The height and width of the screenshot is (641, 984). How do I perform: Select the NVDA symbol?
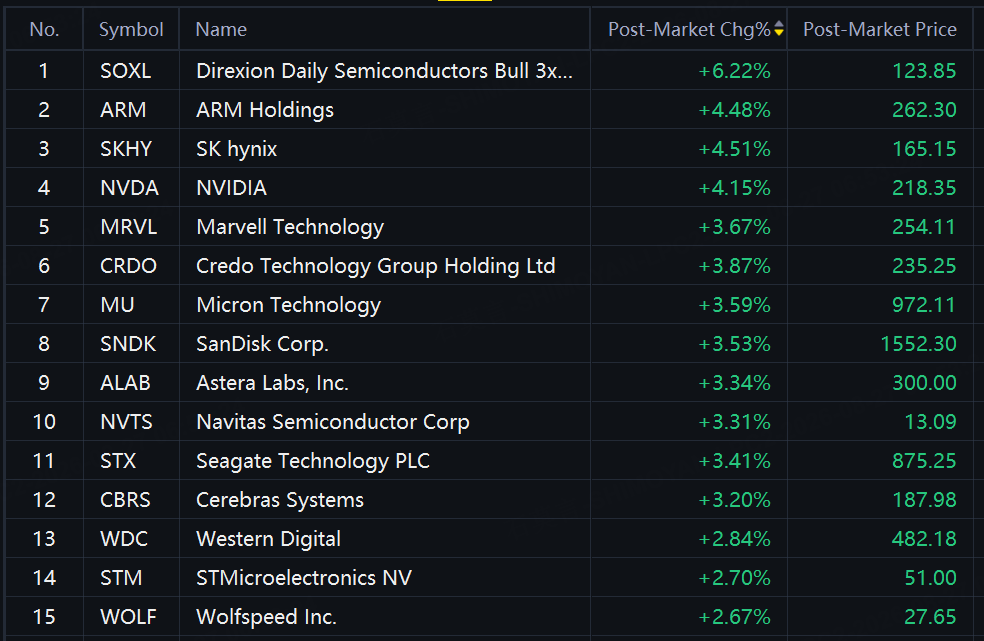(129, 188)
